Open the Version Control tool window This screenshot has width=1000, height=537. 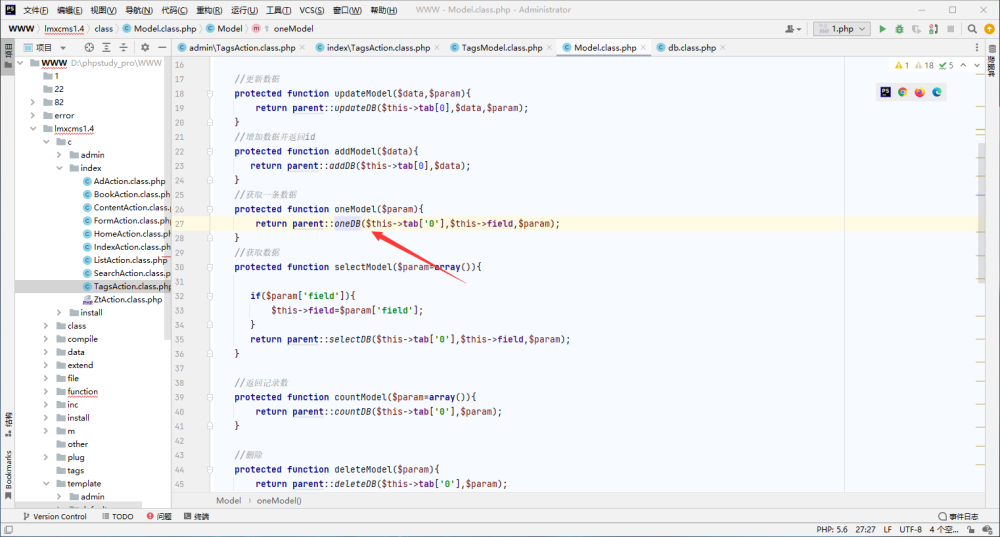[54, 517]
